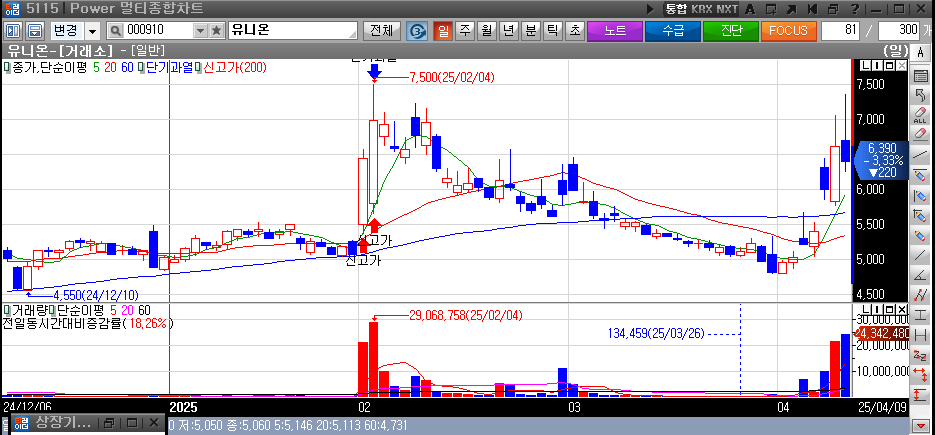Toggle the 거래량 indicator marker
This screenshot has width=935, height=435.
click(x=7, y=310)
